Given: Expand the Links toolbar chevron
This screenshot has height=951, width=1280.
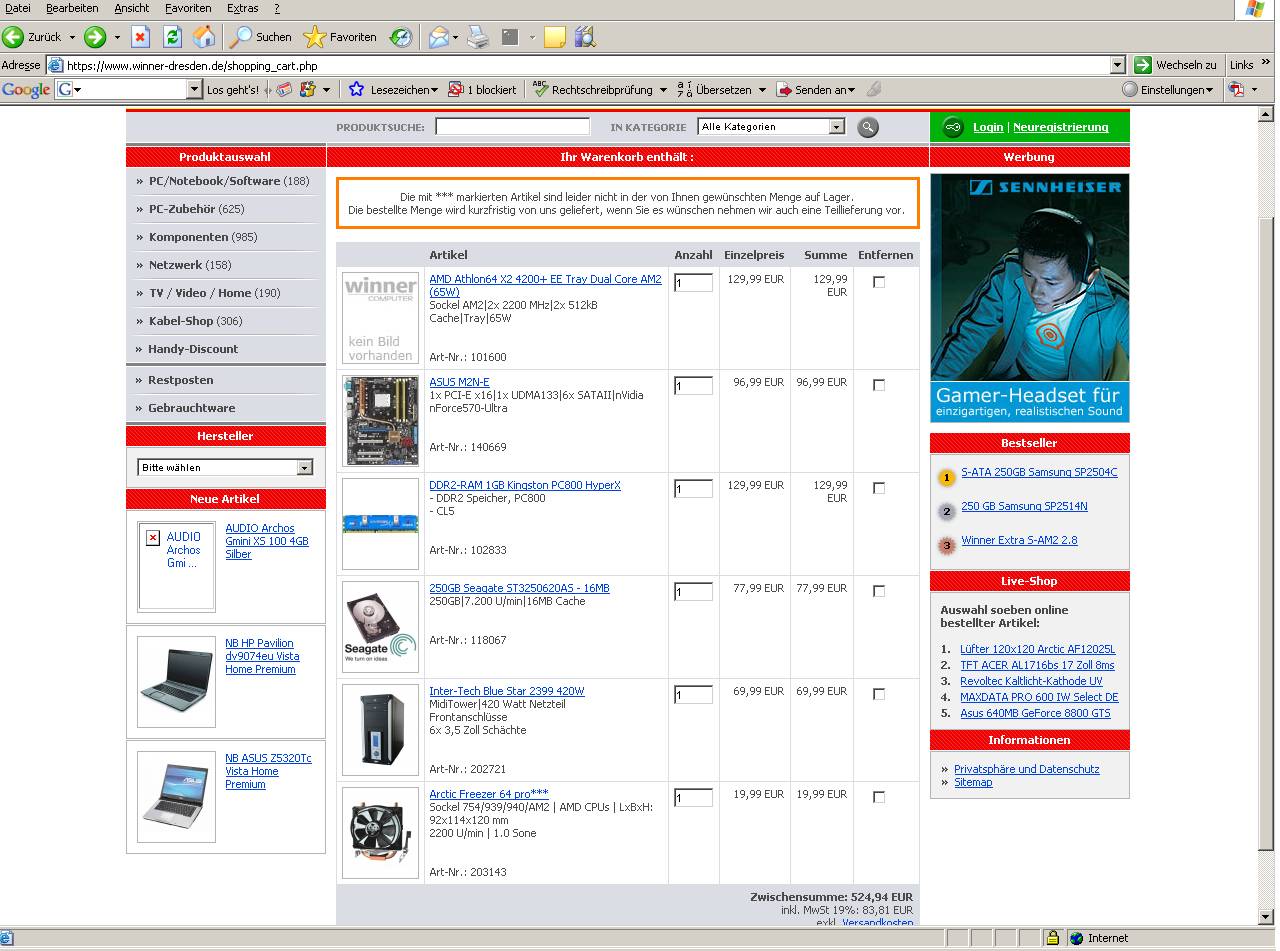Looking at the screenshot, I should tap(1265, 63).
